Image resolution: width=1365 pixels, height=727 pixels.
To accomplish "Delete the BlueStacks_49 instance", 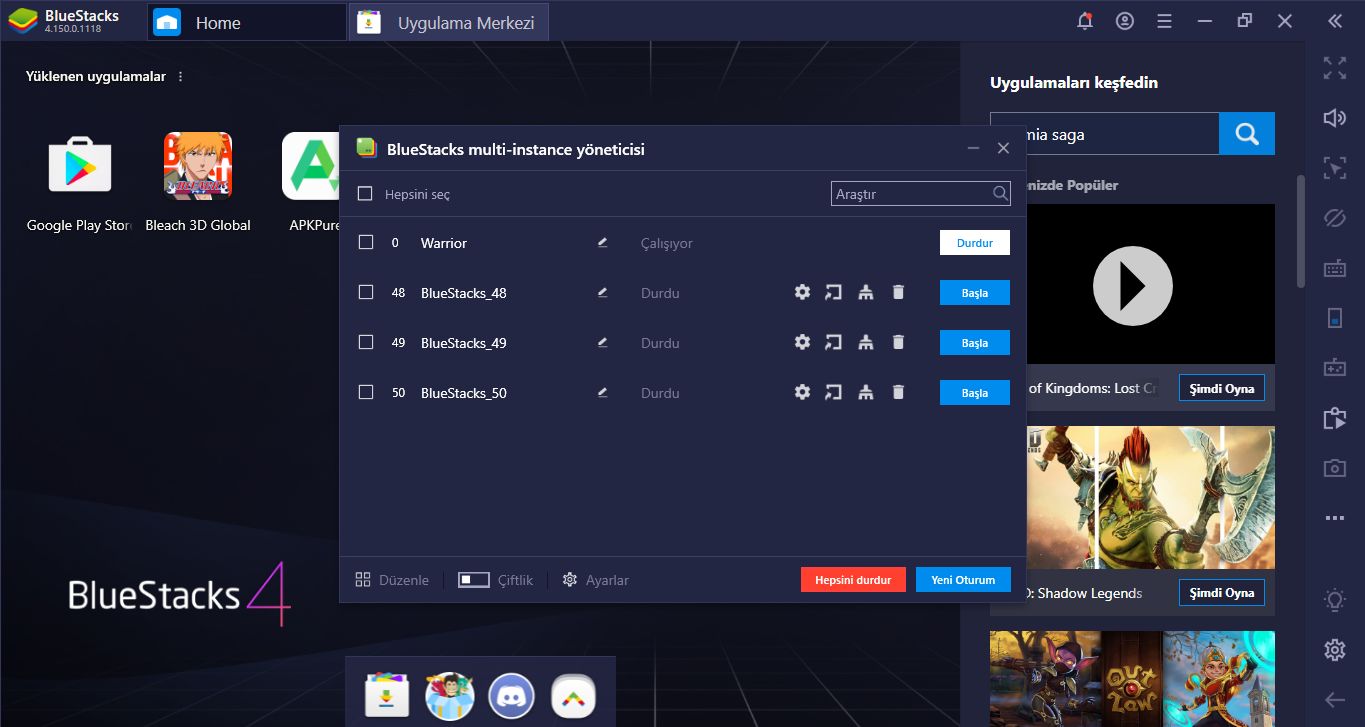I will point(898,342).
